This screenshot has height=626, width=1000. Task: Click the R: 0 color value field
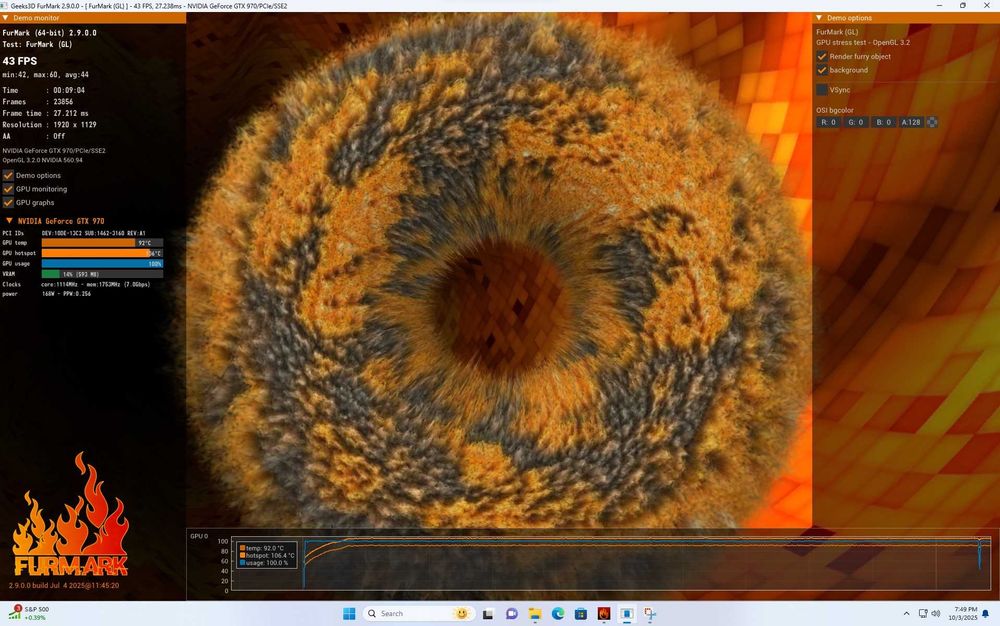pyautogui.click(x=828, y=122)
